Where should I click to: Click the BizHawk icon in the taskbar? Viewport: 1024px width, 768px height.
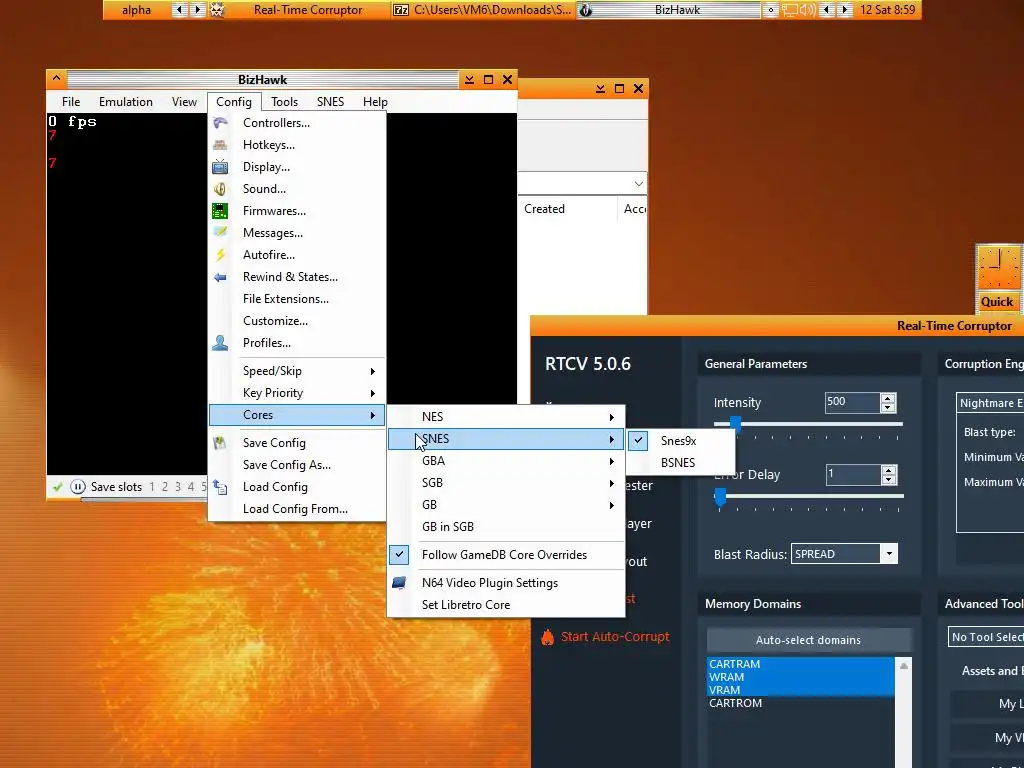click(x=586, y=10)
